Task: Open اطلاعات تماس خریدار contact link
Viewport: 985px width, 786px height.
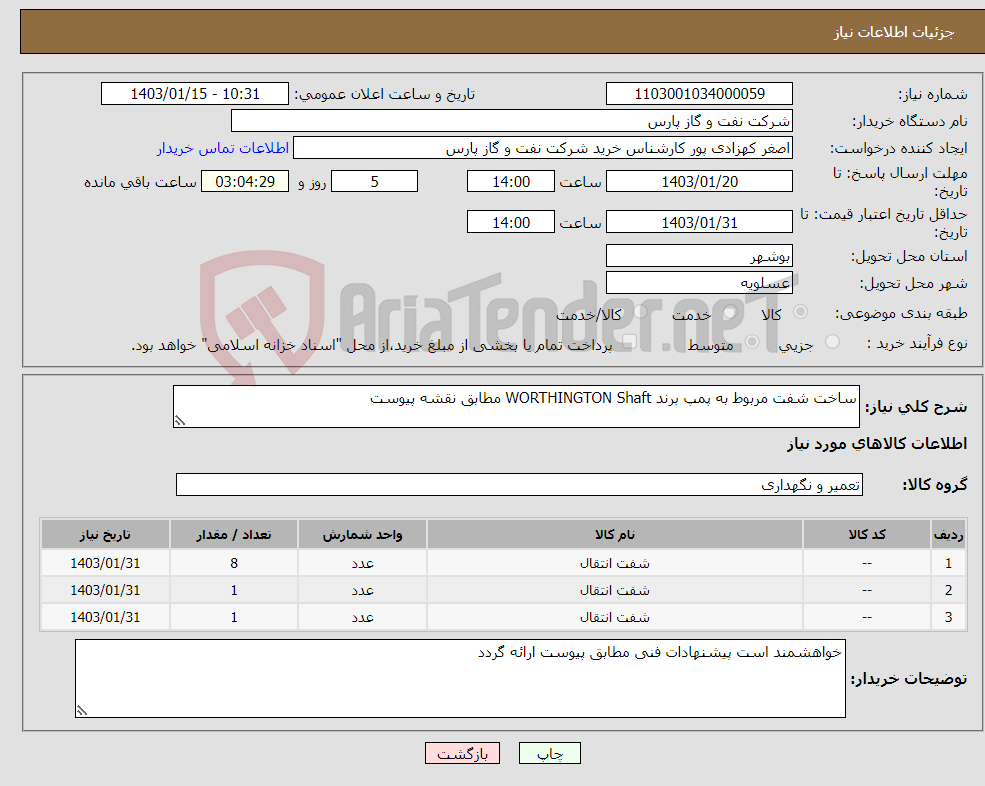Action: [223, 148]
